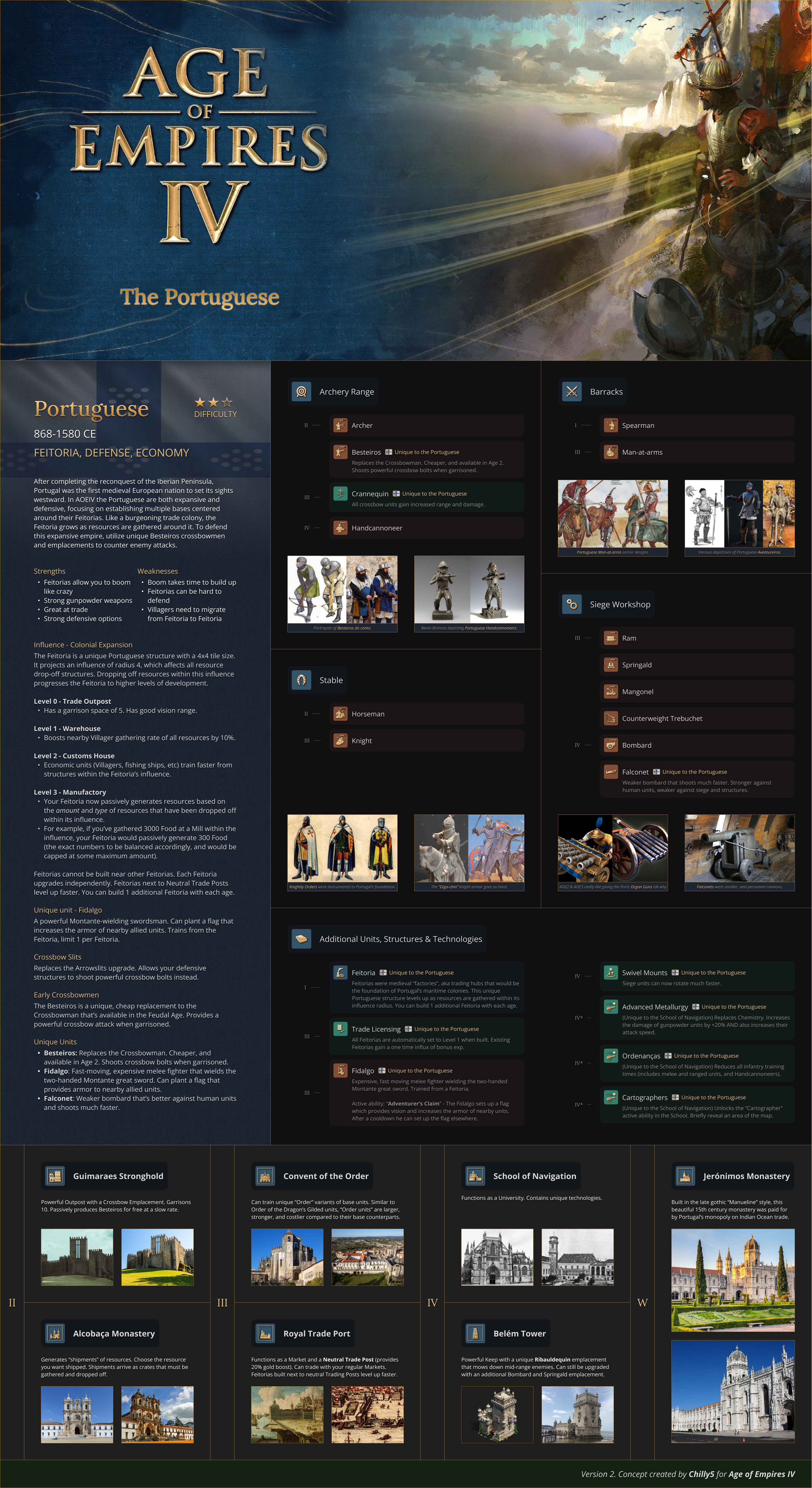The height and width of the screenshot is (1488, 812).
Task: Click the Alcobaça Monastery landmark icon
Action: click(55, 1333)
